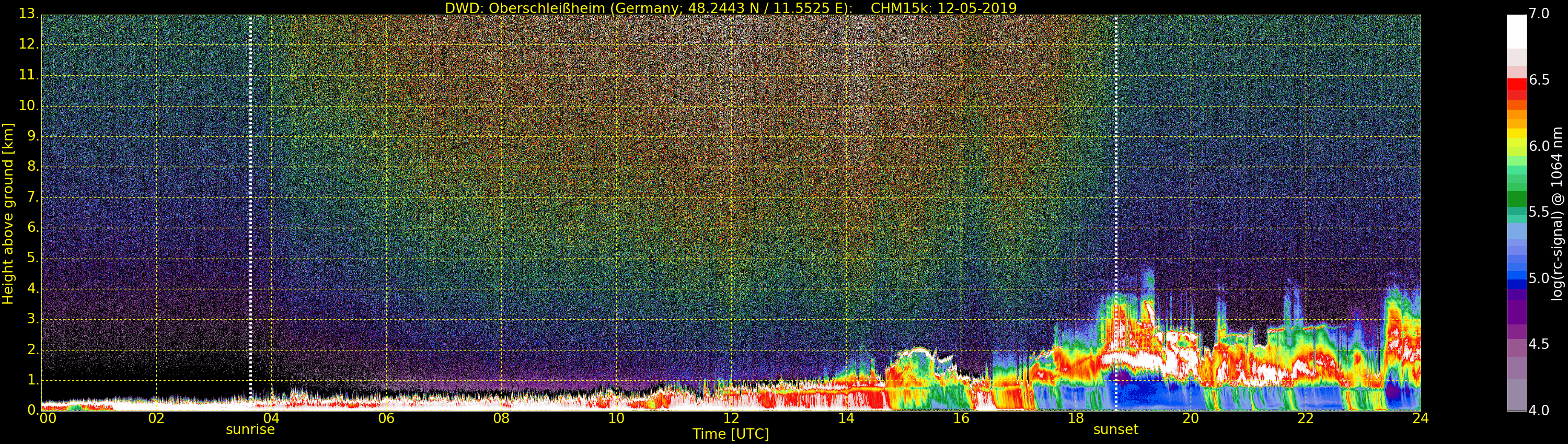Click the time axis tick label '20'

click(1191, 418)
